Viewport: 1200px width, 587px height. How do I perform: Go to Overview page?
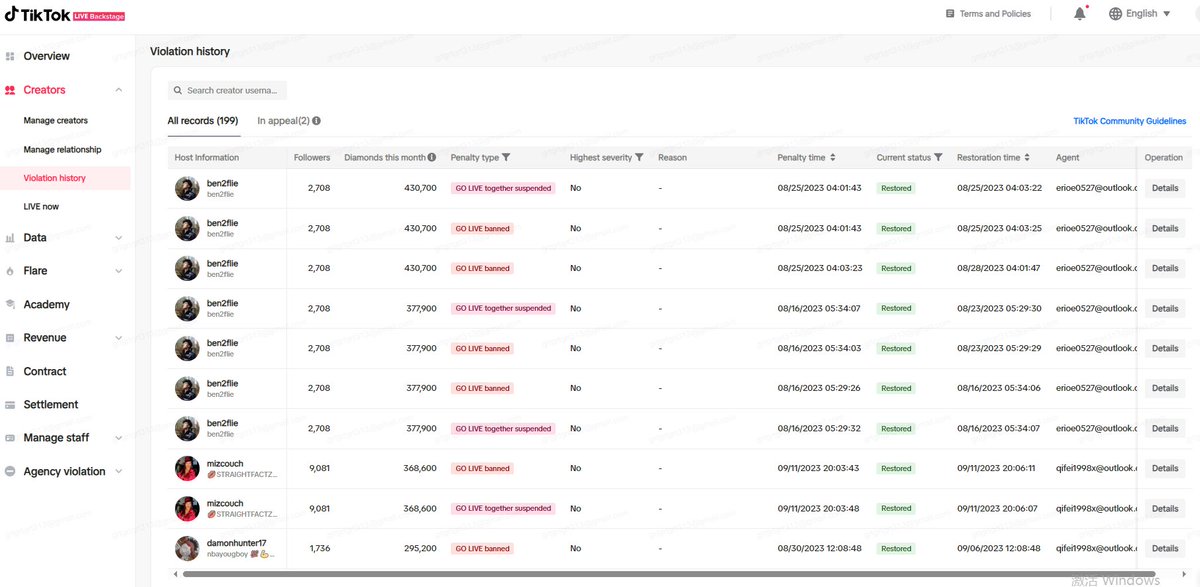click(47, 56)
